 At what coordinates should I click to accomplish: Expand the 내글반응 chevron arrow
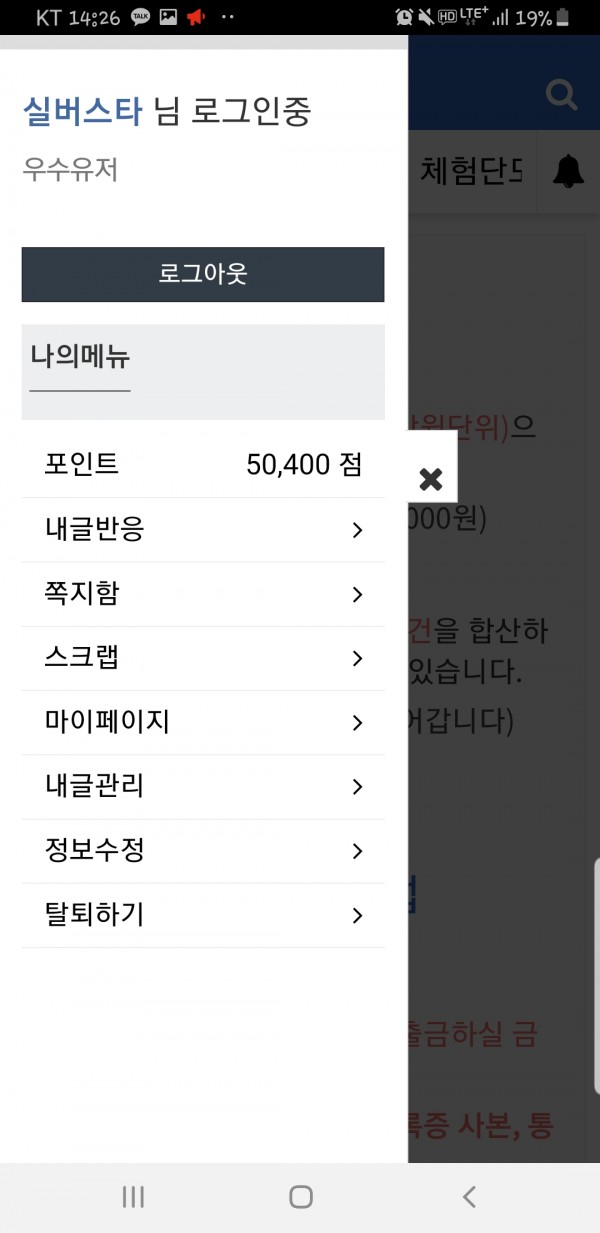pos(357,530)
